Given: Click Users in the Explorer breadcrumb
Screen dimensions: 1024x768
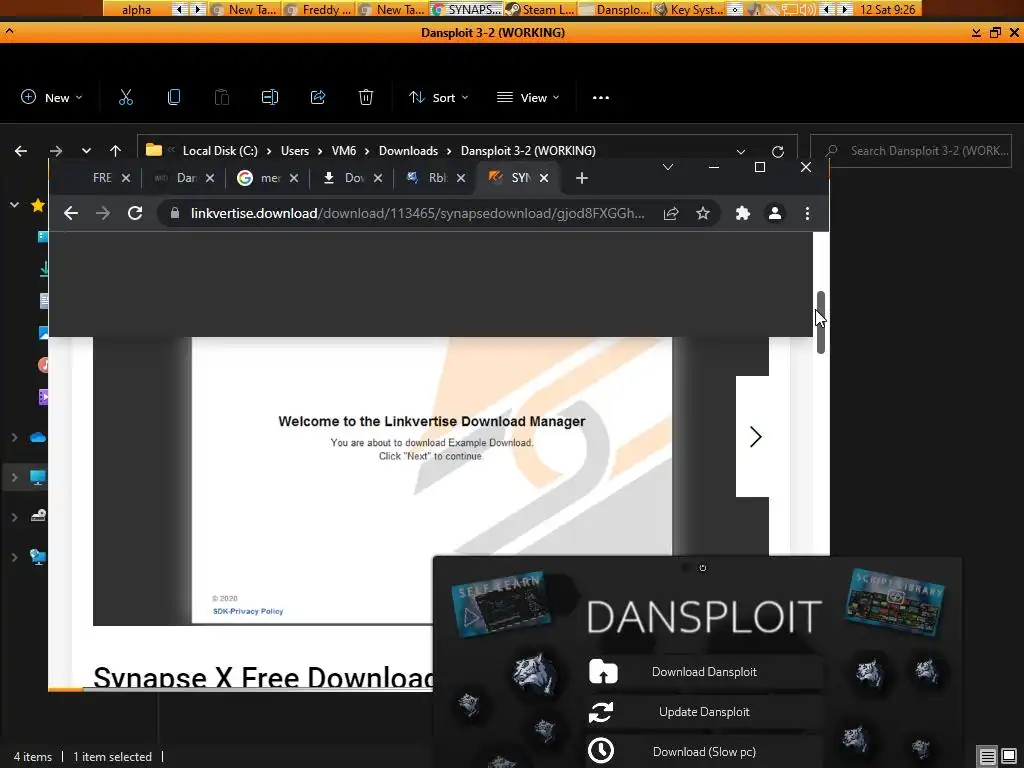Looking at the screenshot, I should coord(295,151).
